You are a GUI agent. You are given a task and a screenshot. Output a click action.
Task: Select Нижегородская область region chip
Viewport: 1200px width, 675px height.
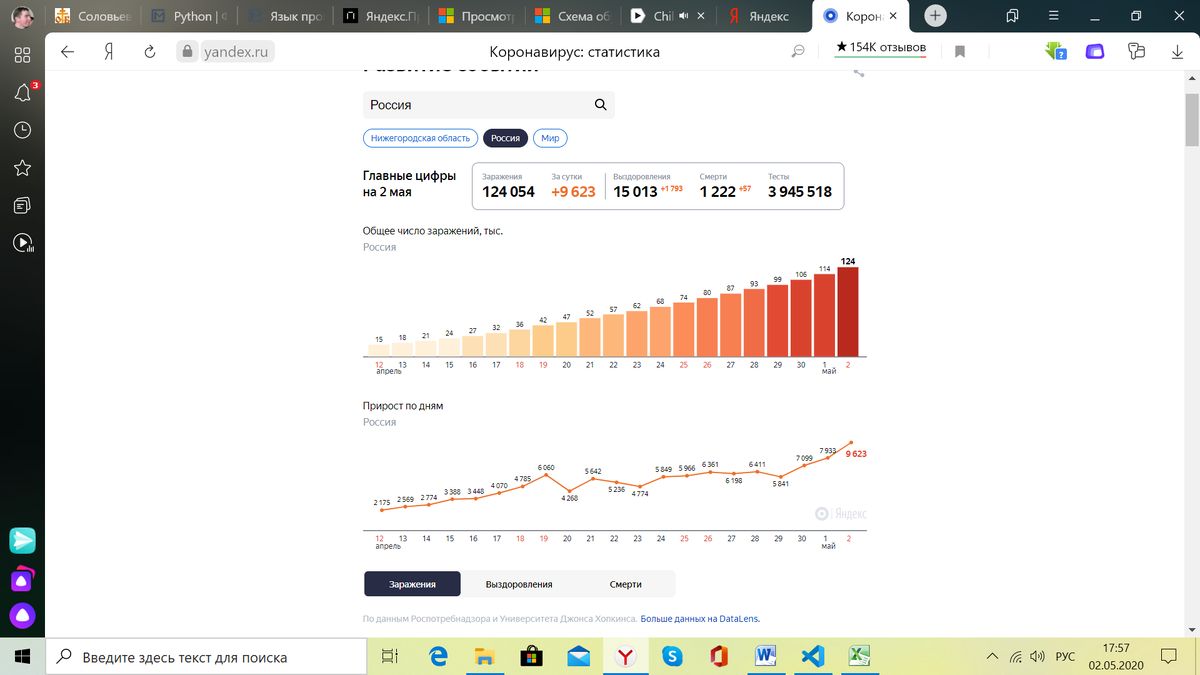coord(419,139)
